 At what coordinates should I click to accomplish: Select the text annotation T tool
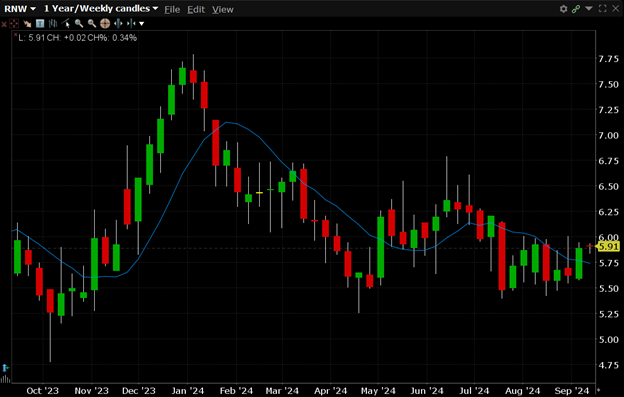[x=40, y=24]
